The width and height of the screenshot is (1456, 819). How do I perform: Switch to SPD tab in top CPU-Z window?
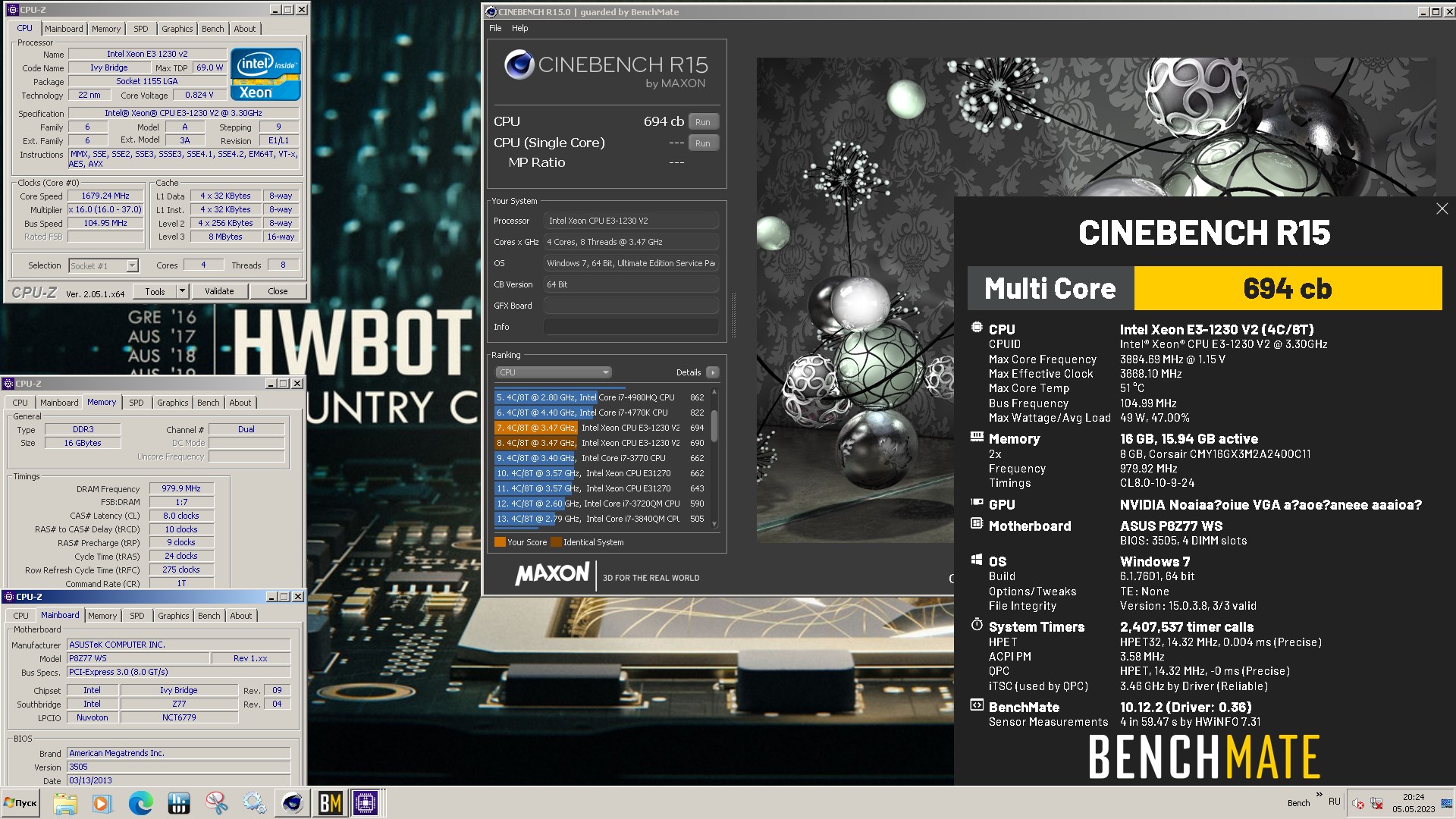[x=141, y=29]
